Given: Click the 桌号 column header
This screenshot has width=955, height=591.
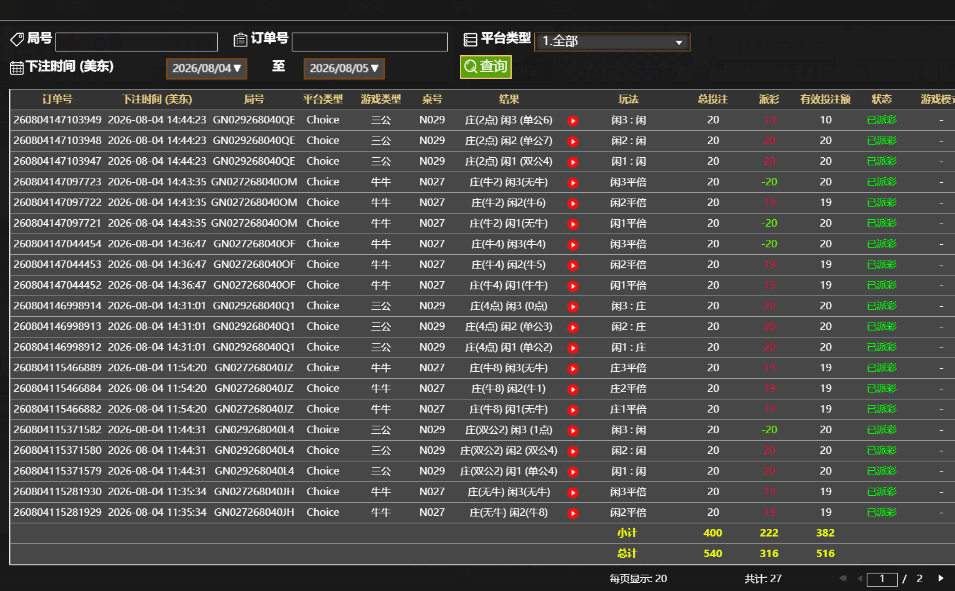Looking at the screenshot, I should point(432,99).
